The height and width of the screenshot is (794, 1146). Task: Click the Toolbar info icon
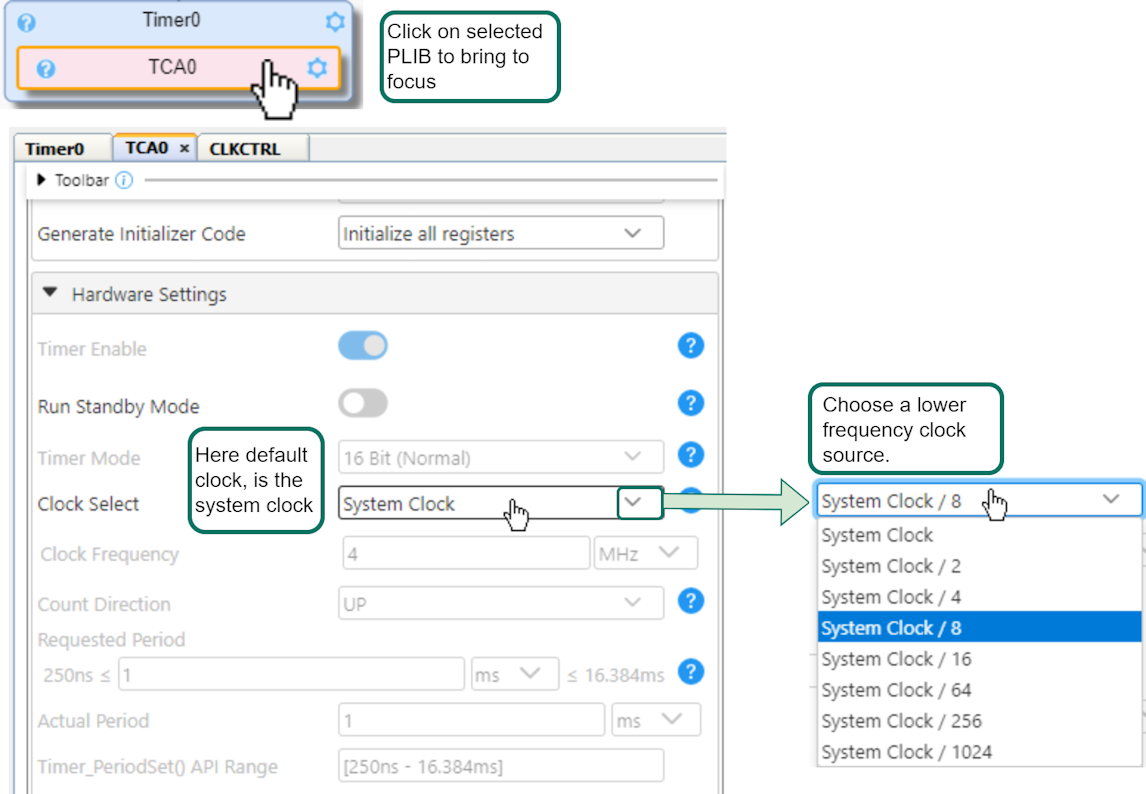point(124,181)
